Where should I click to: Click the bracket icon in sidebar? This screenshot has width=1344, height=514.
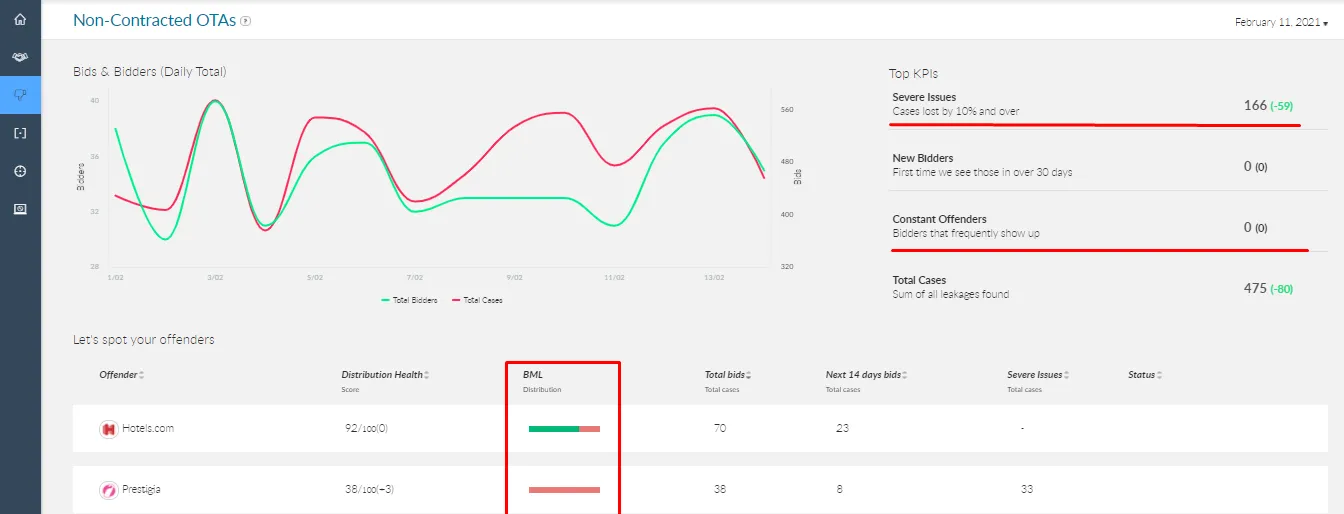[20, 133]
